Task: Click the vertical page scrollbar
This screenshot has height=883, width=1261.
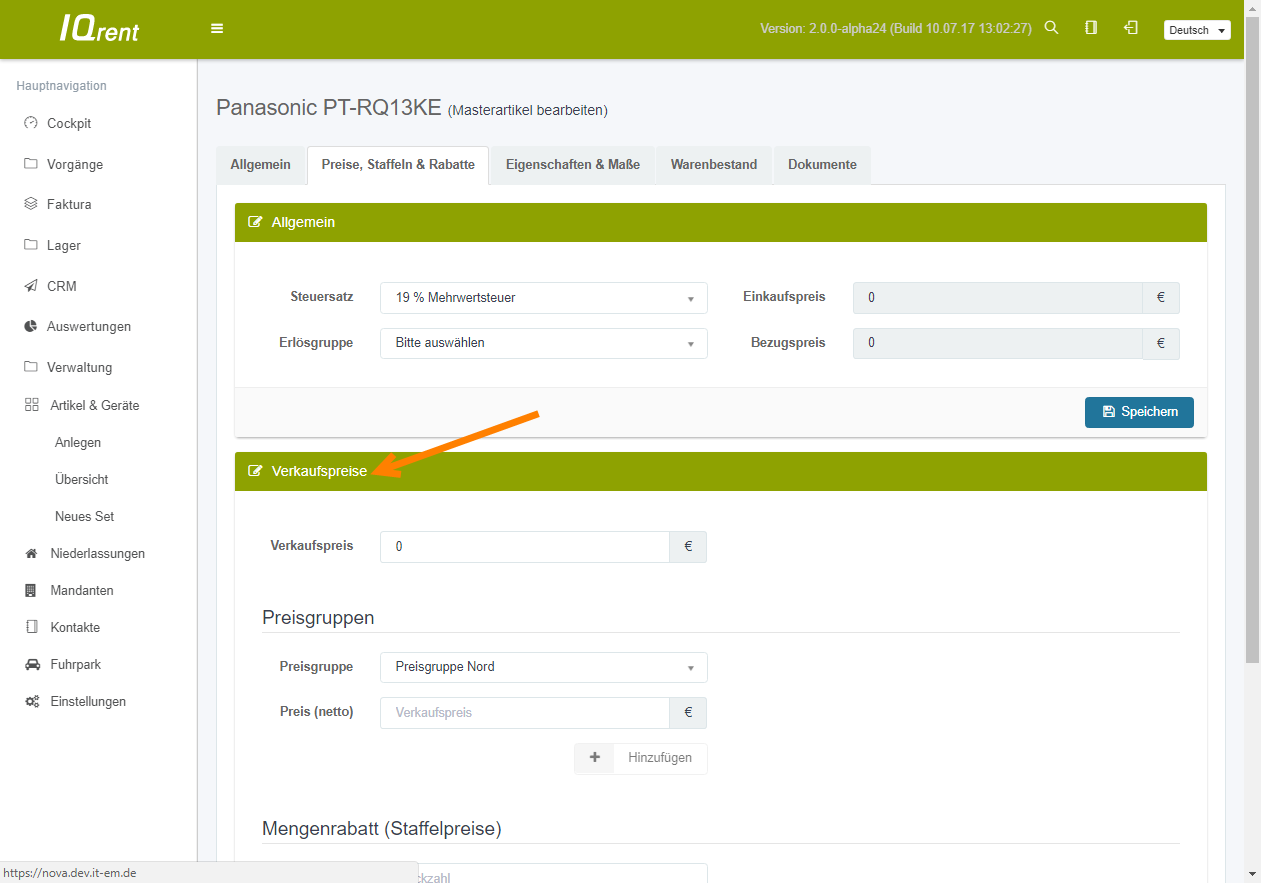Action: click(1252, 340)
